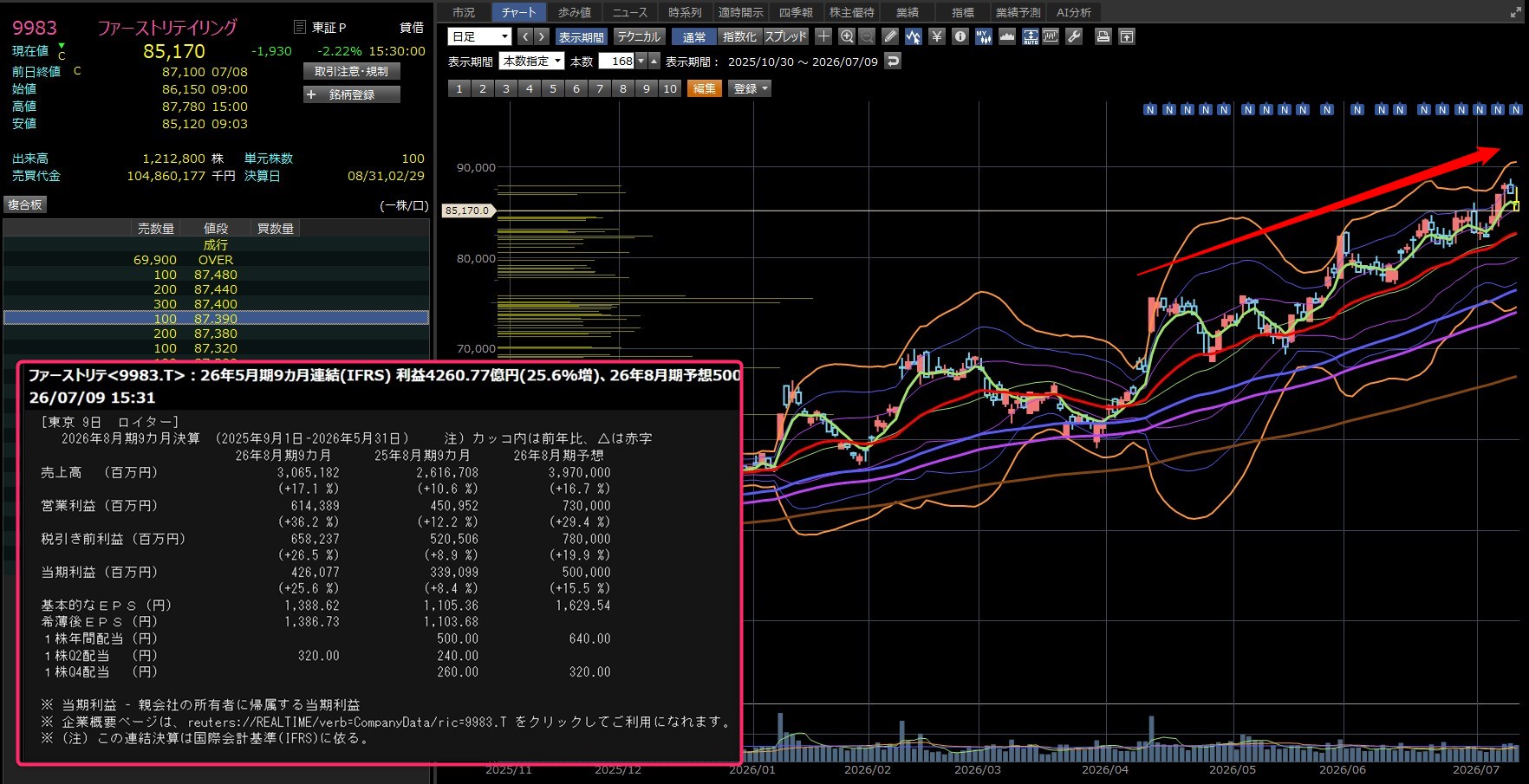The height and width of the screenshot is (784, 1529).
Task: Click the 銘柄登録 button
Action: click(x=352, y=94)
